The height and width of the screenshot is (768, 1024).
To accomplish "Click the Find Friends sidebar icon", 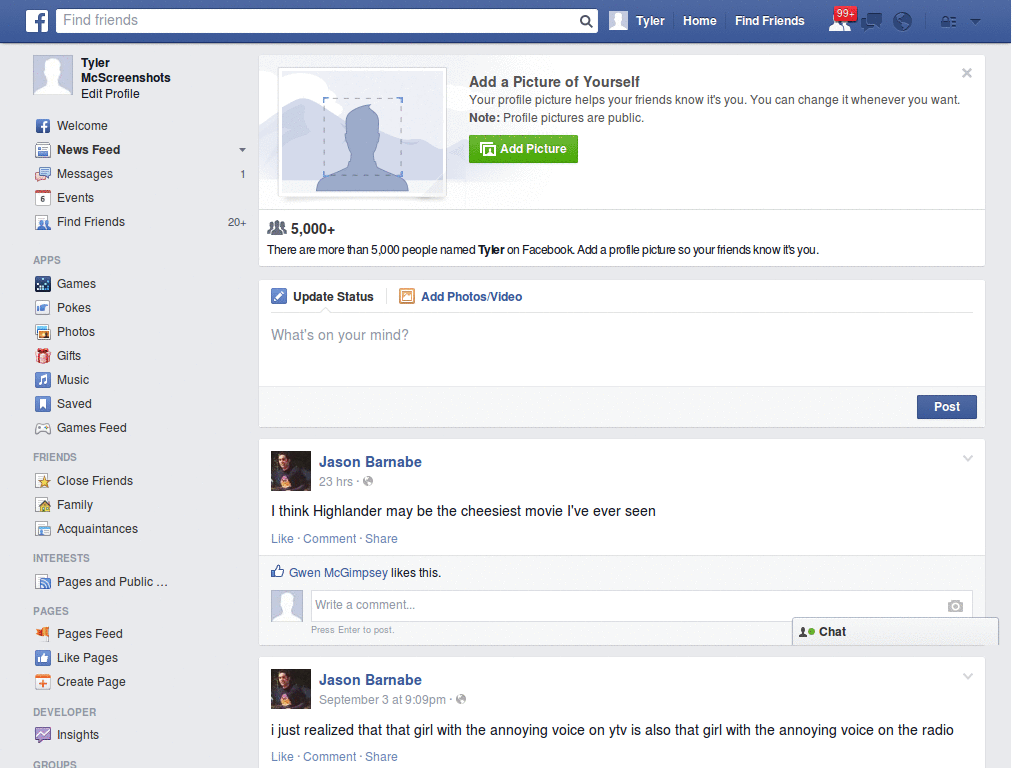I will pyautogui.click(x=42, y=223).
